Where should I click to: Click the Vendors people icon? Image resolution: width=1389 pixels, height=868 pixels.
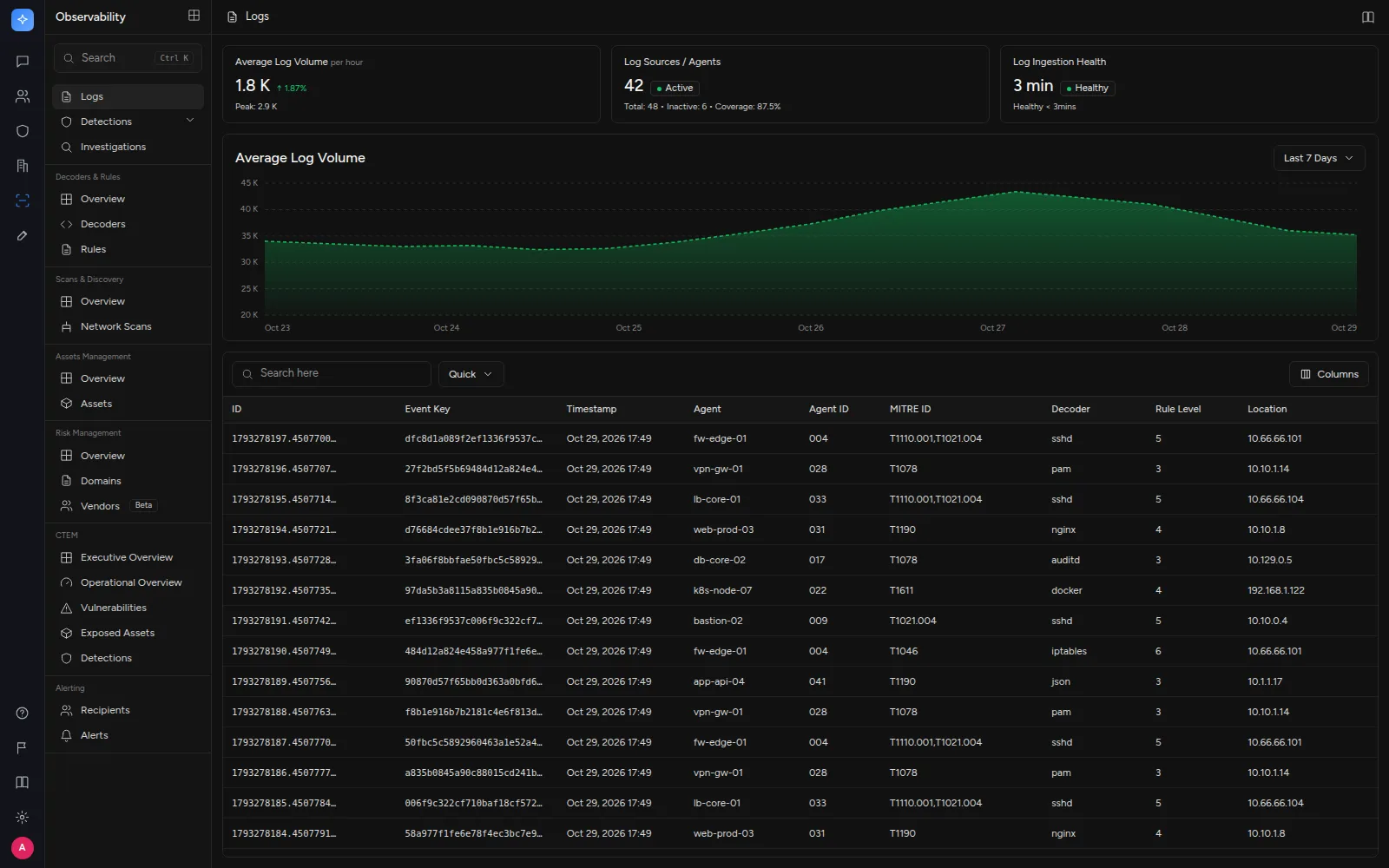pos(66,506)
